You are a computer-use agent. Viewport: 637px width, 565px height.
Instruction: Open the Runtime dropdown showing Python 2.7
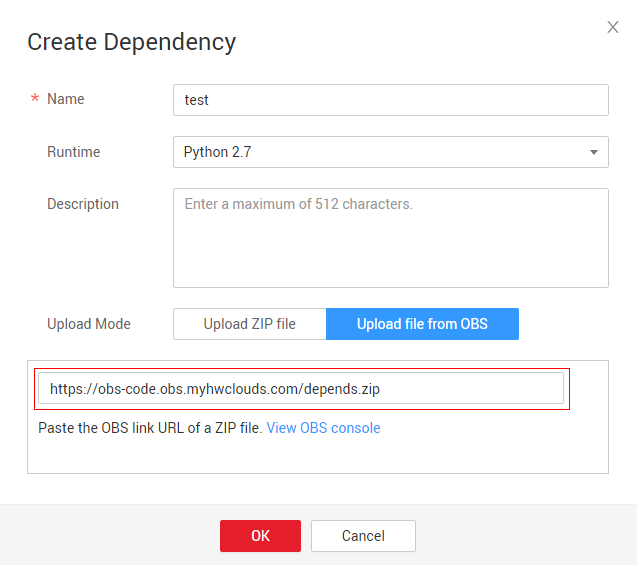[x=380, y=152]
